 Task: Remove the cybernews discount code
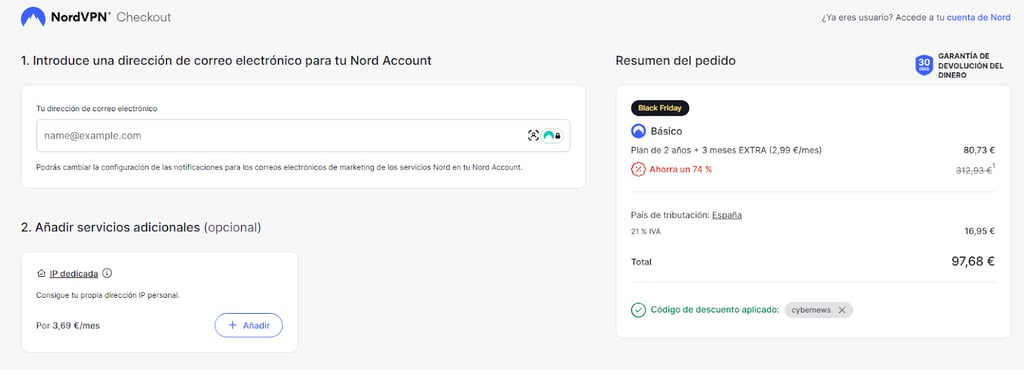(x=842, y=310)
